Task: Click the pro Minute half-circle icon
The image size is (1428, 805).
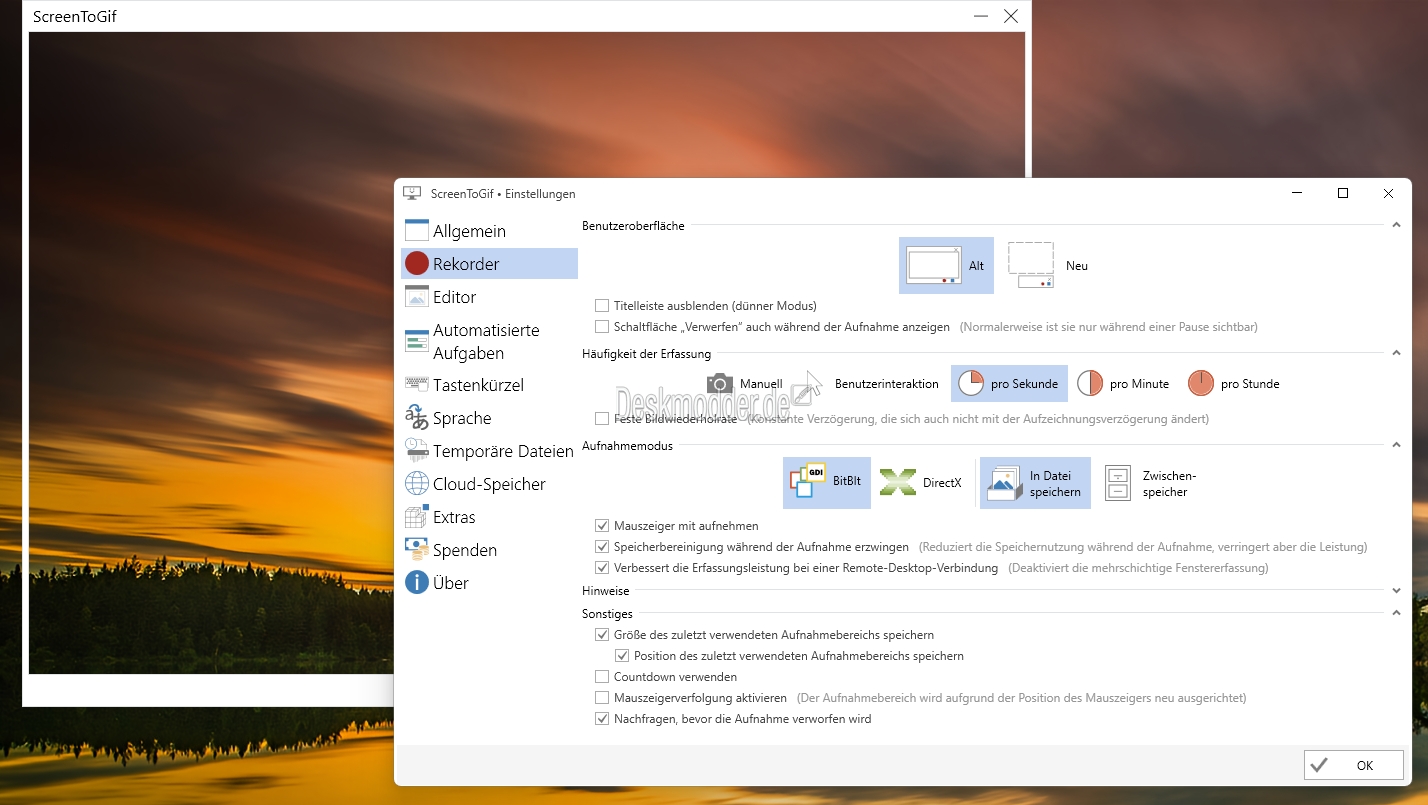Action: [1090, 384]
